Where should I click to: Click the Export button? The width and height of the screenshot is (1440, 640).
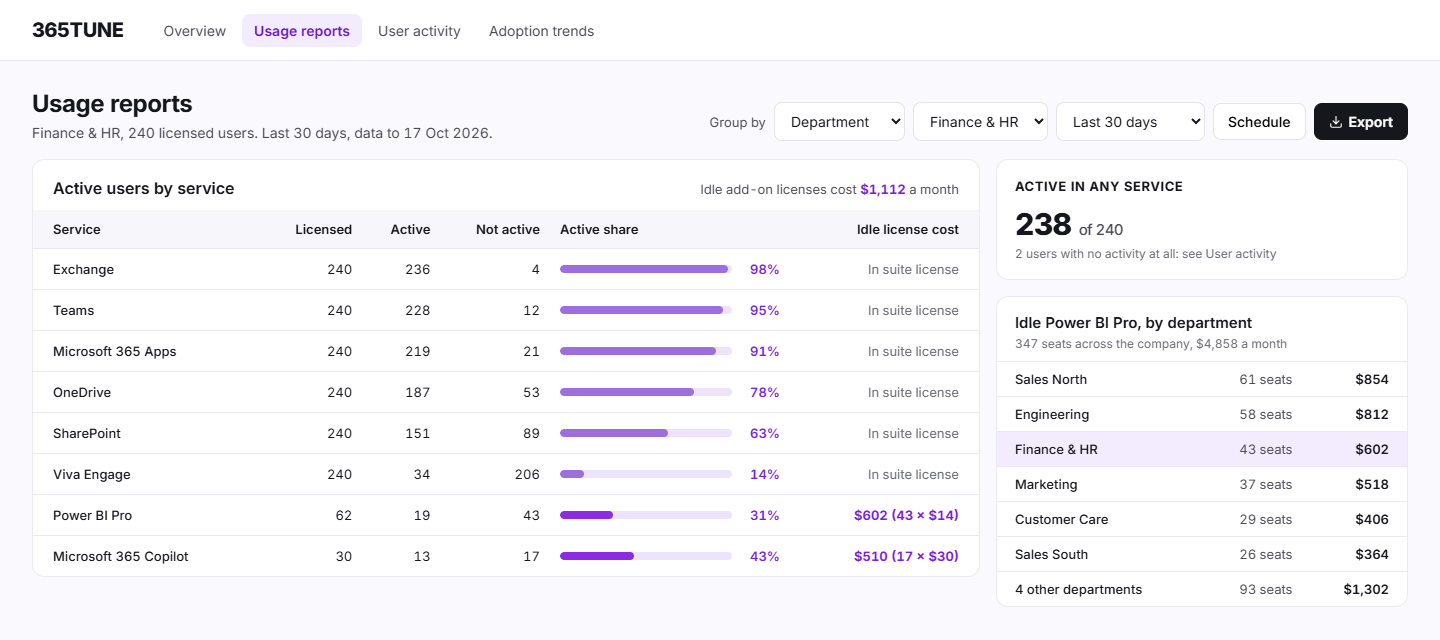tap(1360, 122)
